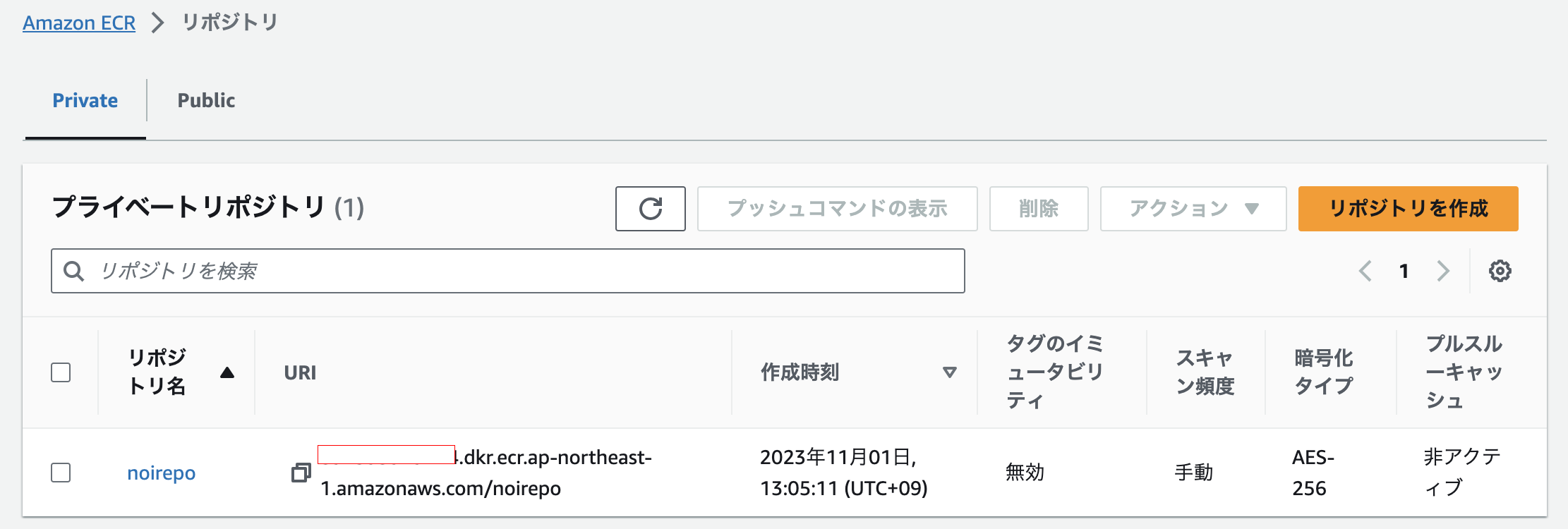The height and width of the screenshot is (529, 1568).
Task: Click リポジトリを作成 orange button
Action: pyautogui.click(x=1408, y=209)
